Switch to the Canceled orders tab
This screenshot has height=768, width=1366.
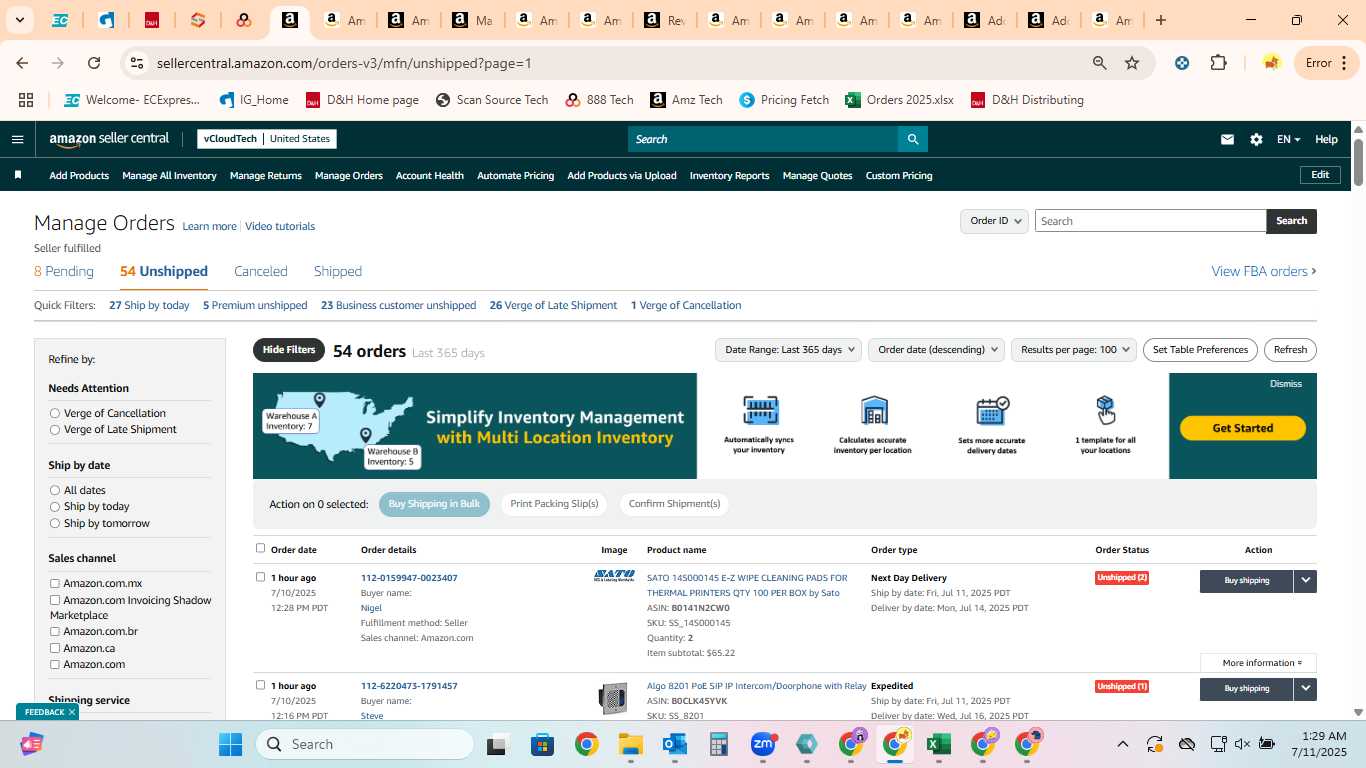[x=261, y=272]
